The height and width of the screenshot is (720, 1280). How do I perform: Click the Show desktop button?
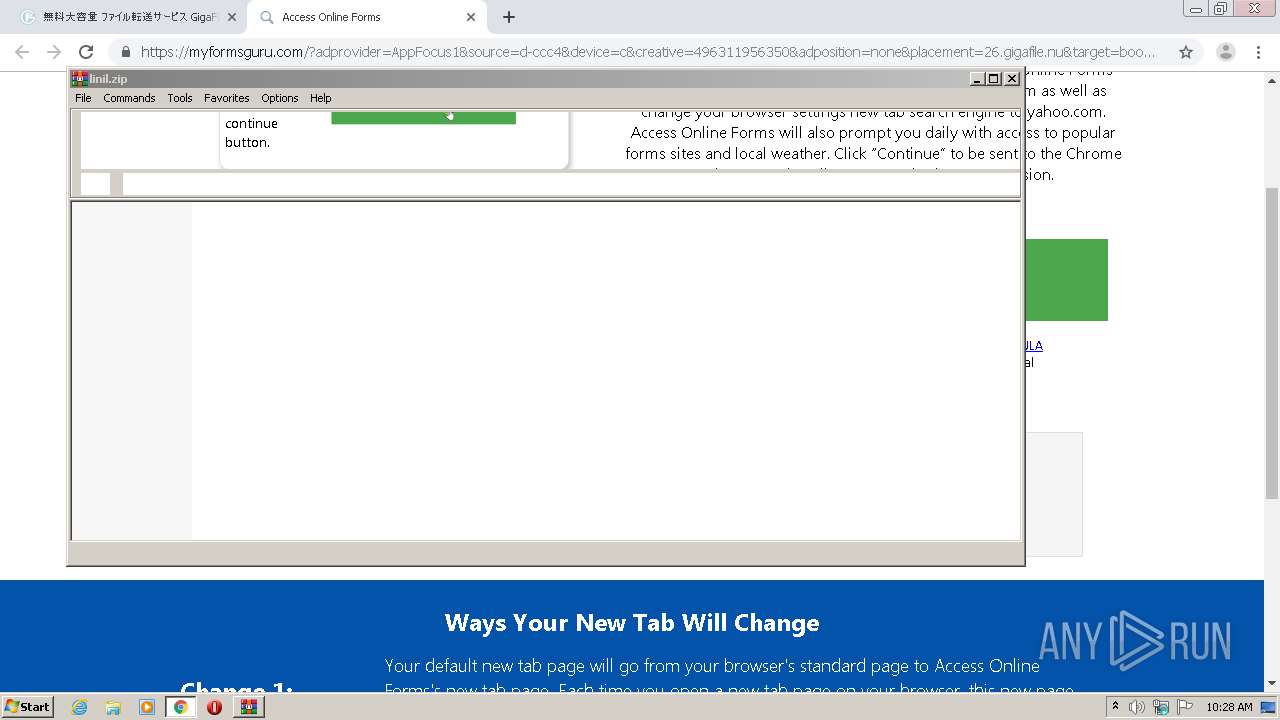coord(1270,707)
